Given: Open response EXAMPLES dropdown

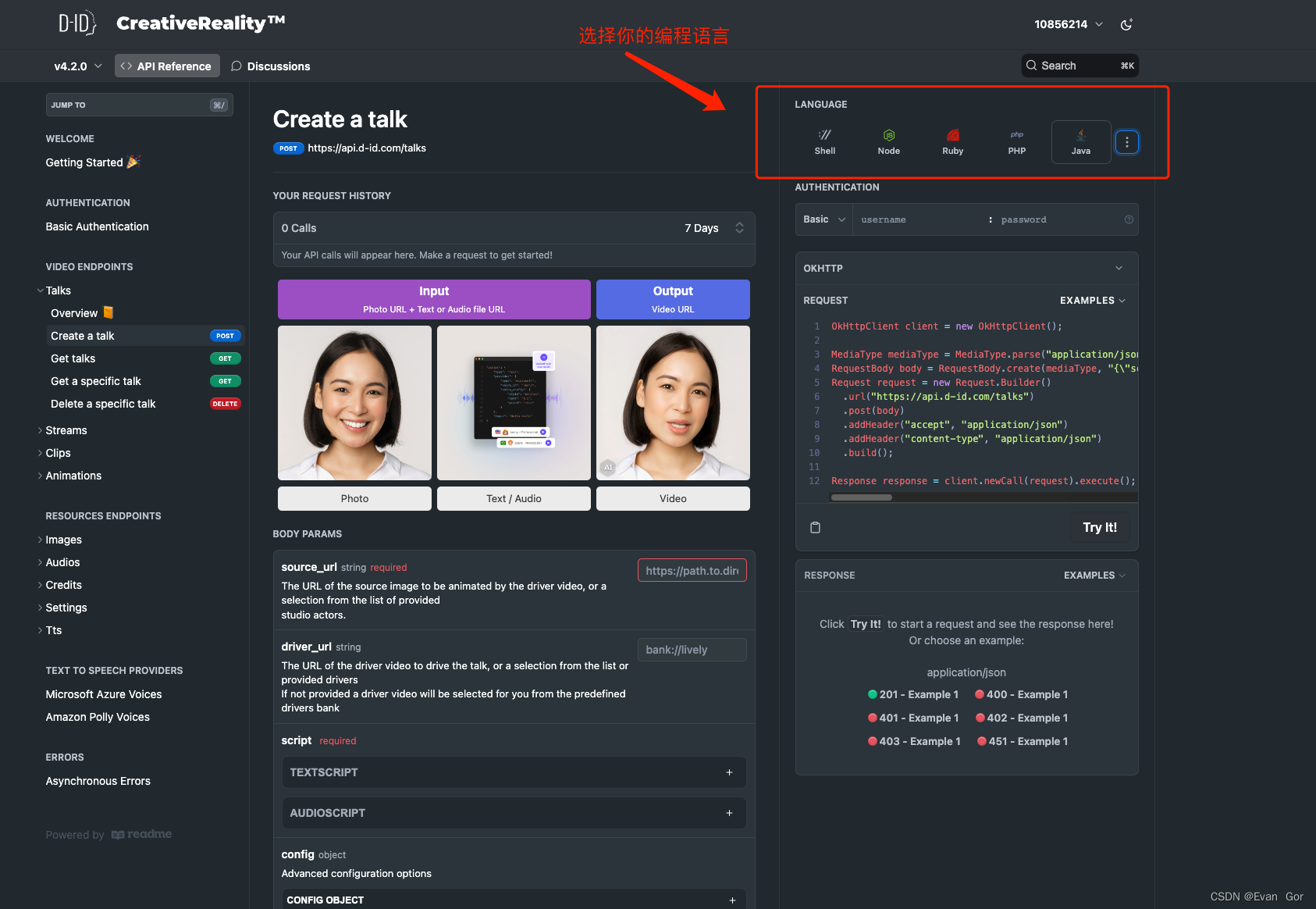Looking at the screenshot, I should pos(1094,576).
